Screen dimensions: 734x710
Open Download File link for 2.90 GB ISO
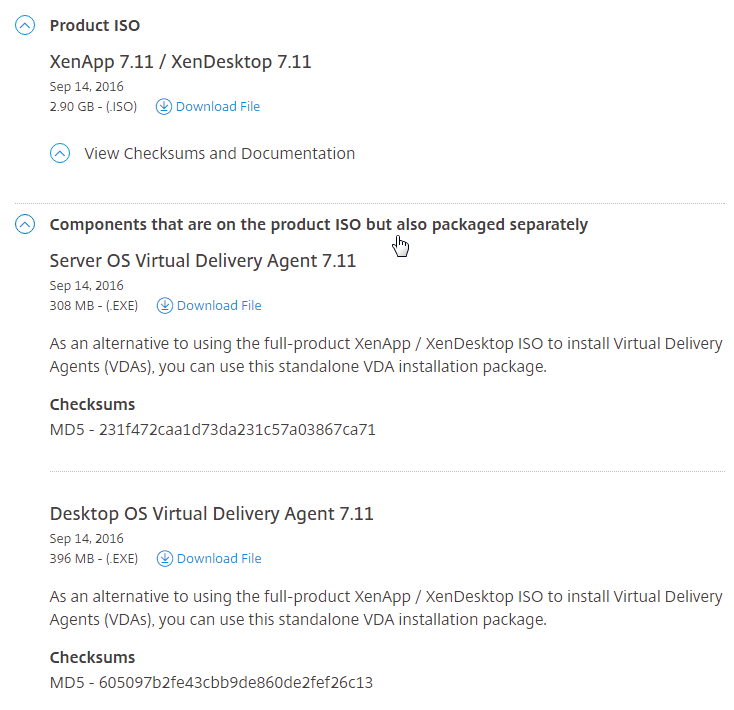[x=218, y=107]
